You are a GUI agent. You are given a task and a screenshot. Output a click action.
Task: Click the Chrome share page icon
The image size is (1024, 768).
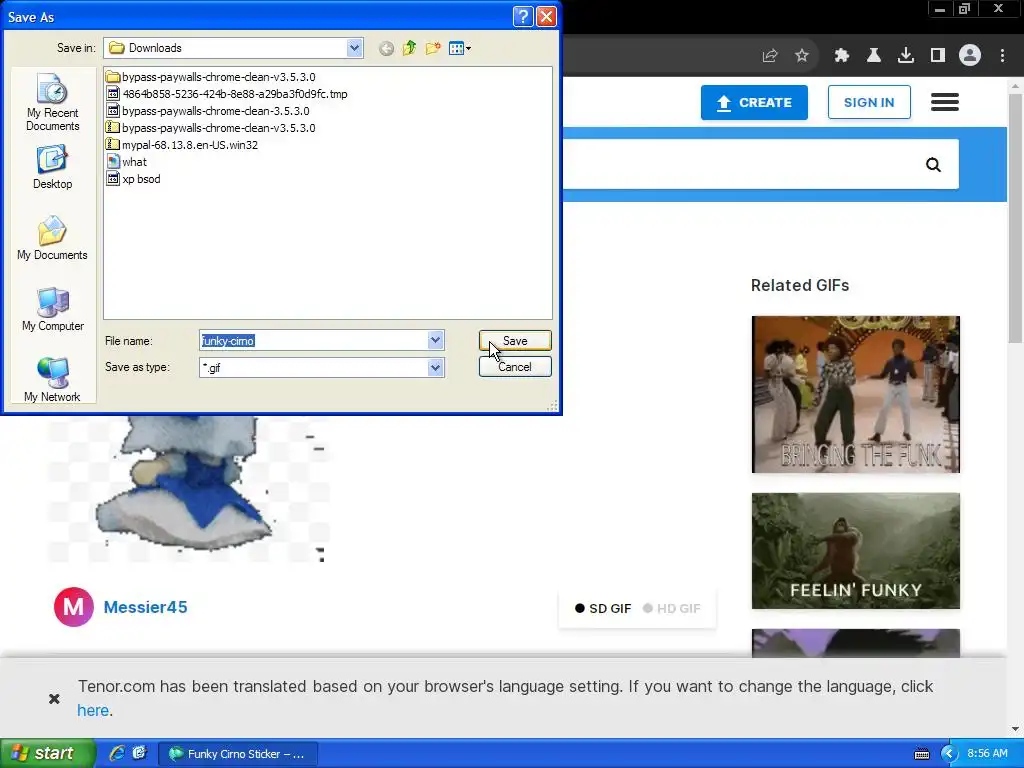[770, 56]
